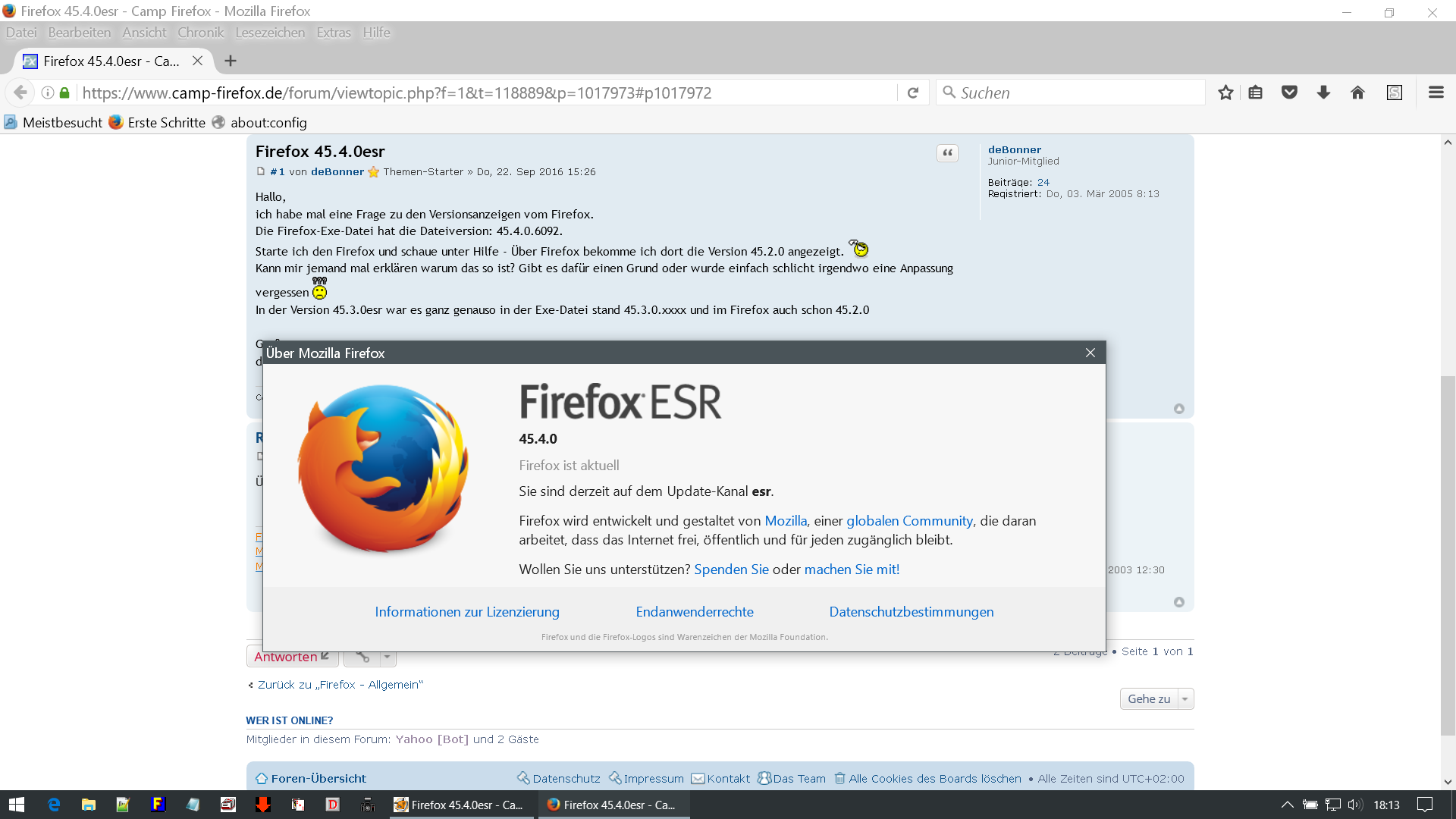Click the bookmark star icon
The height and width of the screenshot is (819, 1456).
(1225, 93)
